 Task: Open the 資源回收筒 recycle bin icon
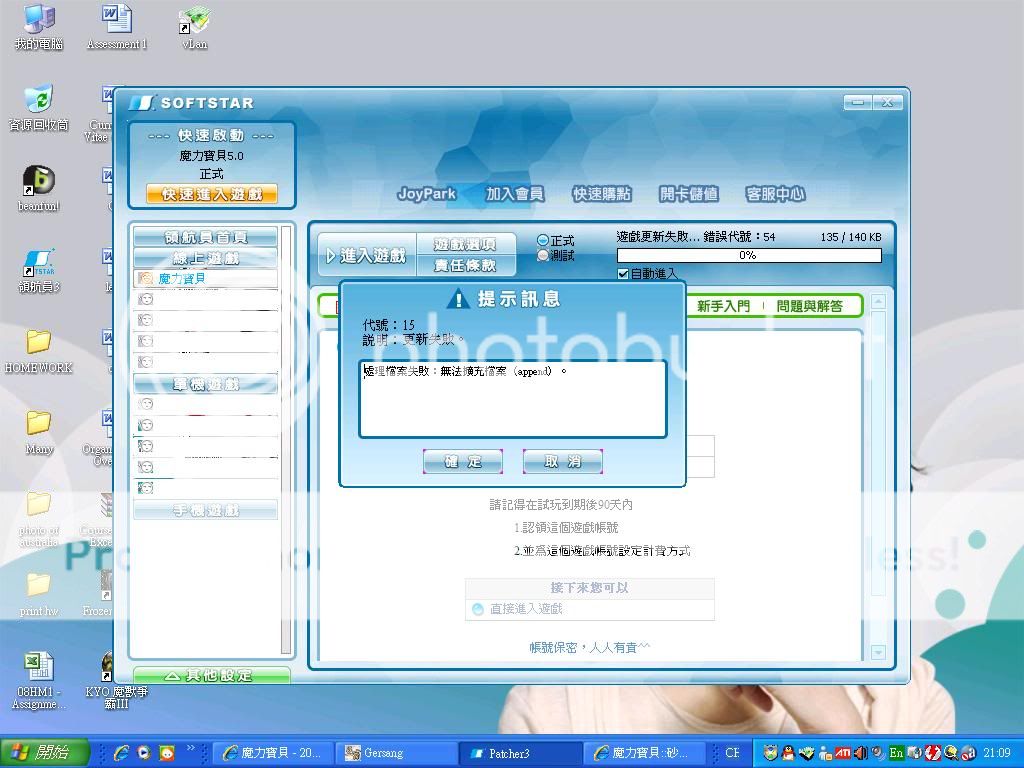(38, 100)
